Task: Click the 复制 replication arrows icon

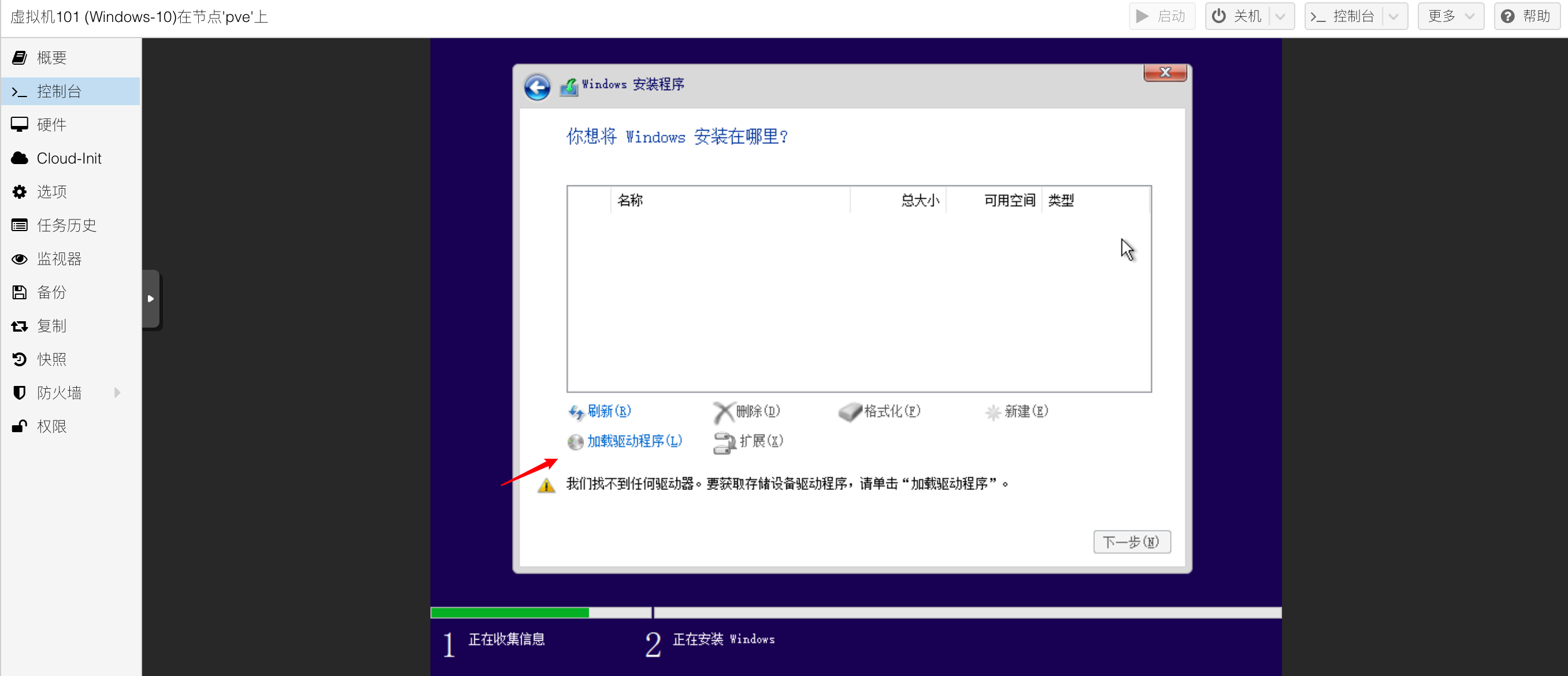Action: pyautogui.click(x=20, y=326)
